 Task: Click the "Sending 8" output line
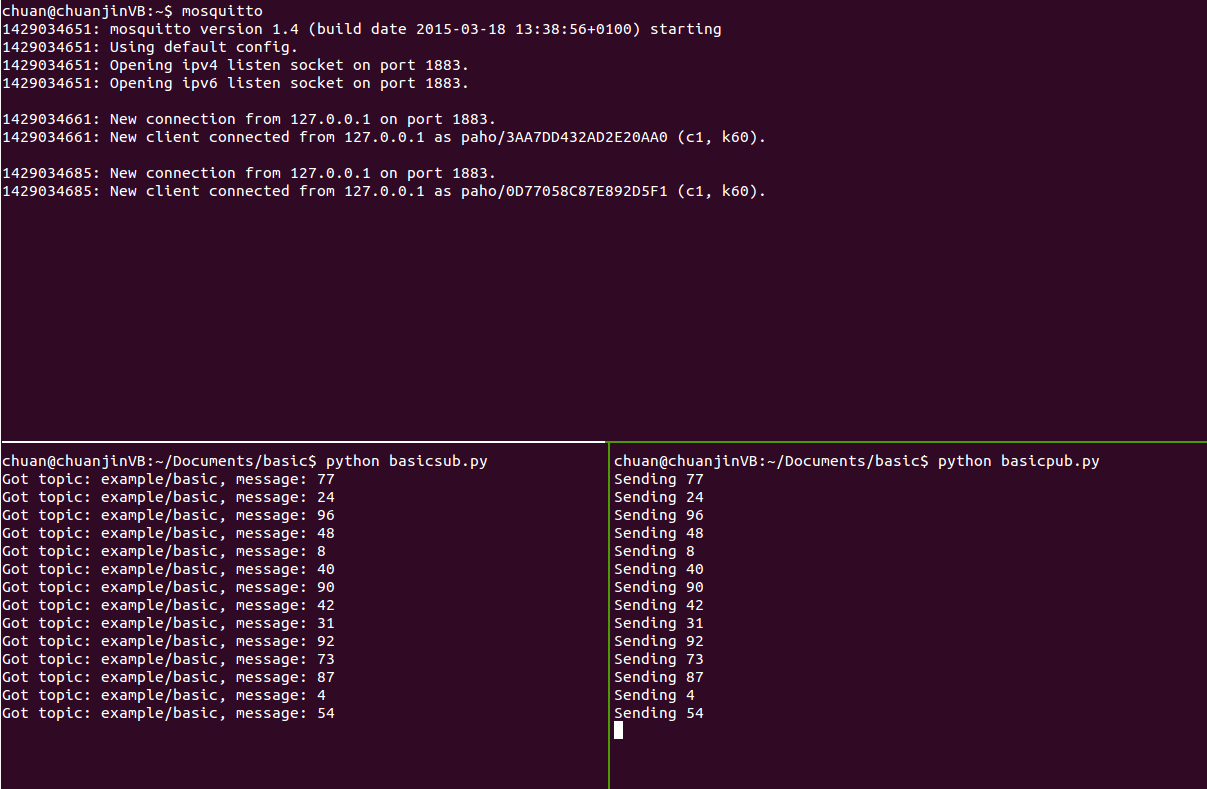[654, 551]
